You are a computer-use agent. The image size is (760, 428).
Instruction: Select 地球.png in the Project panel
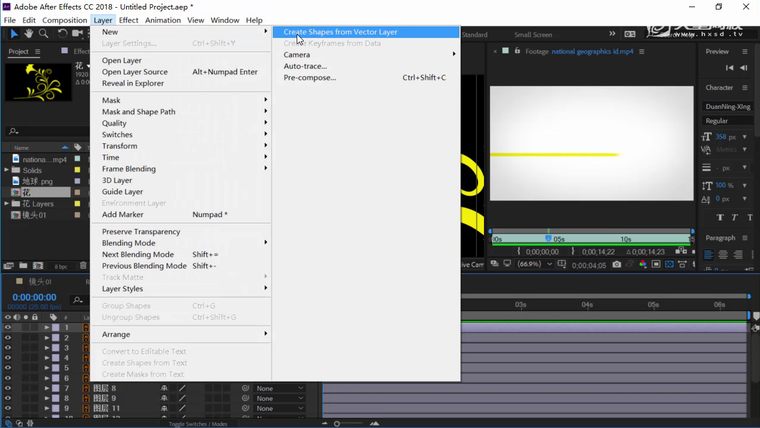[37, 181]
